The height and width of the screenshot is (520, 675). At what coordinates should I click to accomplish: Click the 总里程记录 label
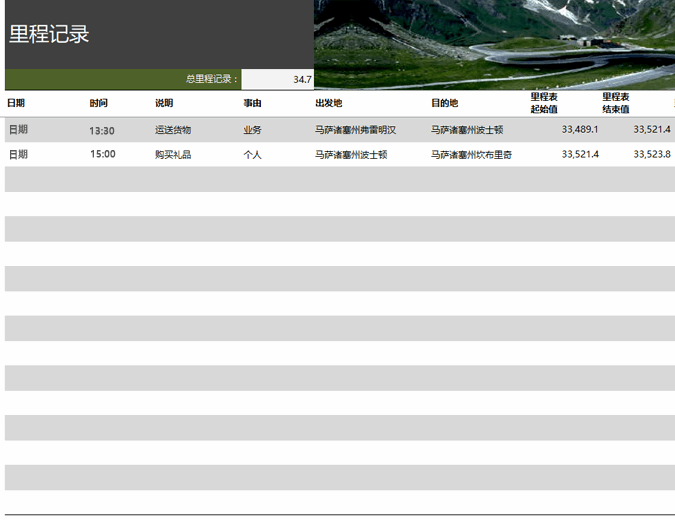tap(212, 80)
